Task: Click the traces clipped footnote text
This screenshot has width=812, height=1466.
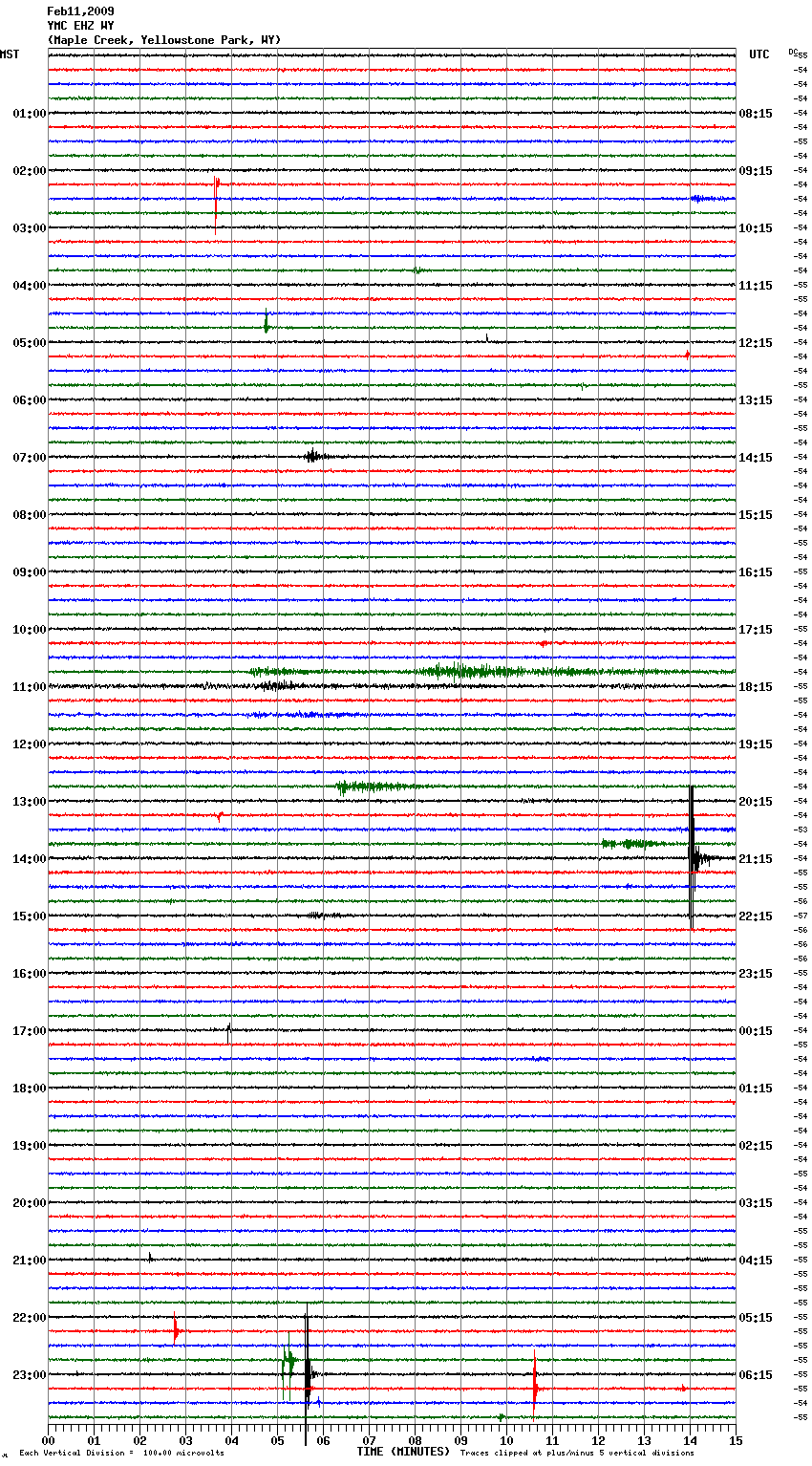Action: coord(577,1454)
